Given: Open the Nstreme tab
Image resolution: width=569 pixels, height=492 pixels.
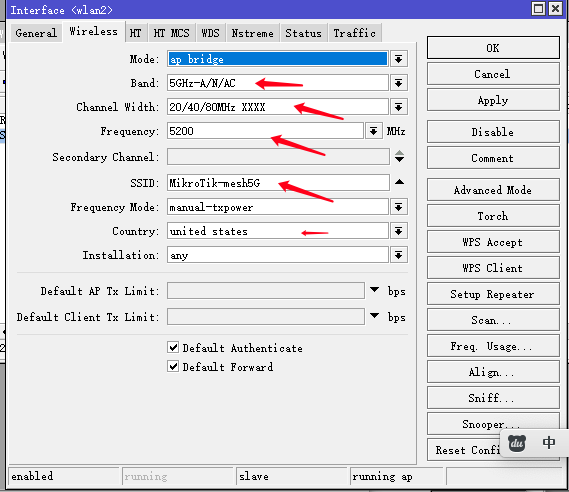Looking at the screenshot, I should click(253, 33).
